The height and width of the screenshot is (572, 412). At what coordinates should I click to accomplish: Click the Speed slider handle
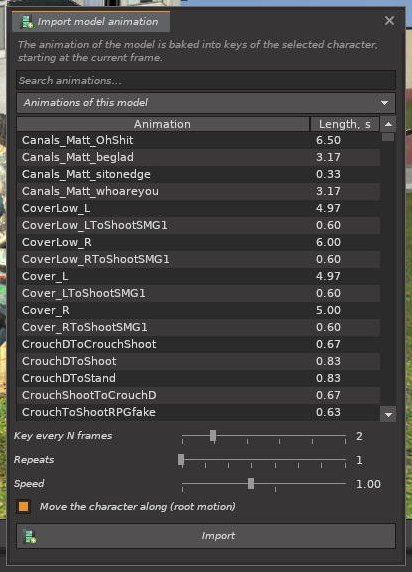tap(251, 484)
